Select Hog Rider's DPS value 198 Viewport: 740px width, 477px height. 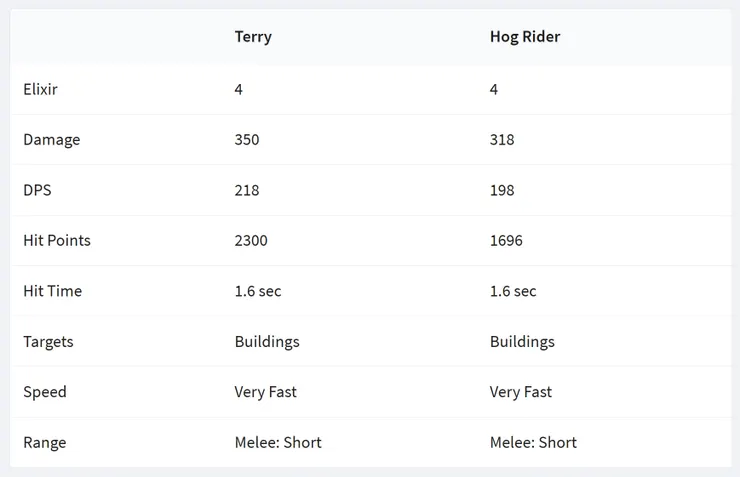click(502, 190)
